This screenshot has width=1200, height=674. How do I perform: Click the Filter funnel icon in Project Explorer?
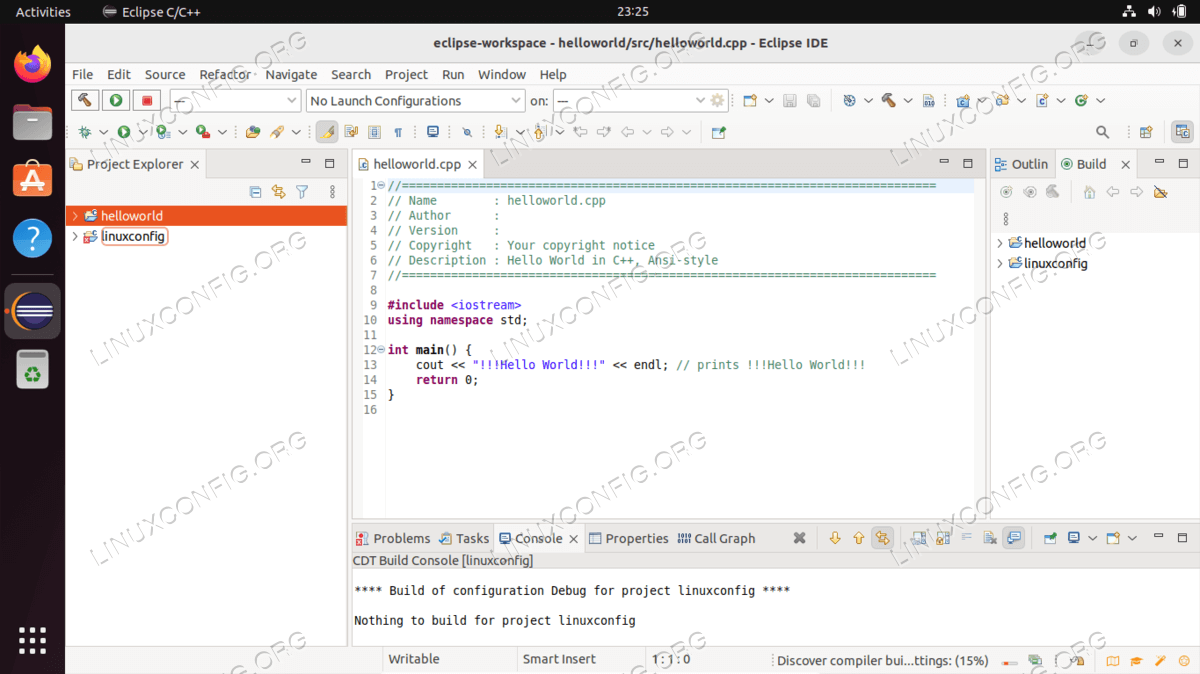[302, 192]
